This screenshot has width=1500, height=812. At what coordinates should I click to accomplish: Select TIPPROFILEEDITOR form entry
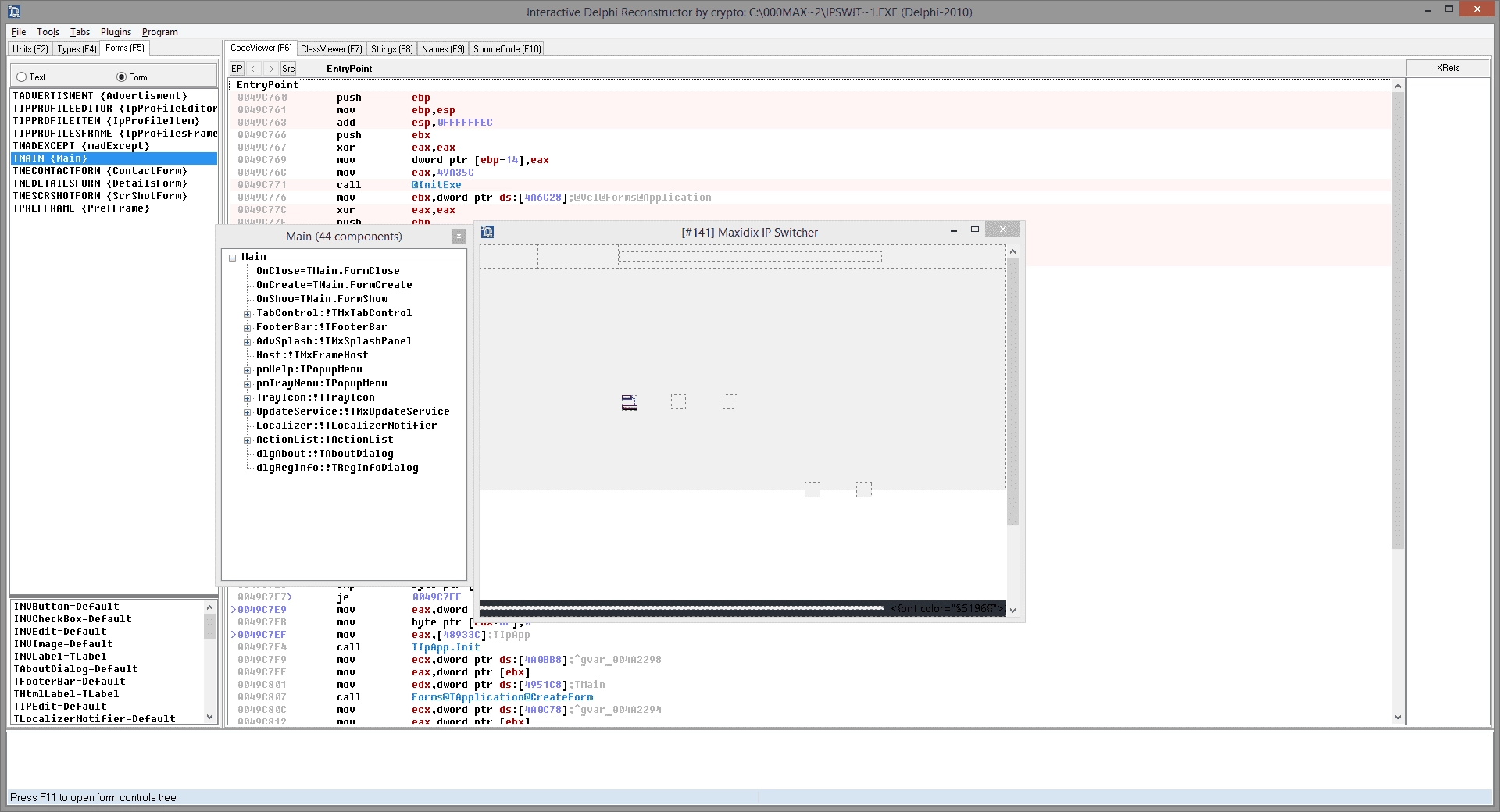click(114, 109)
